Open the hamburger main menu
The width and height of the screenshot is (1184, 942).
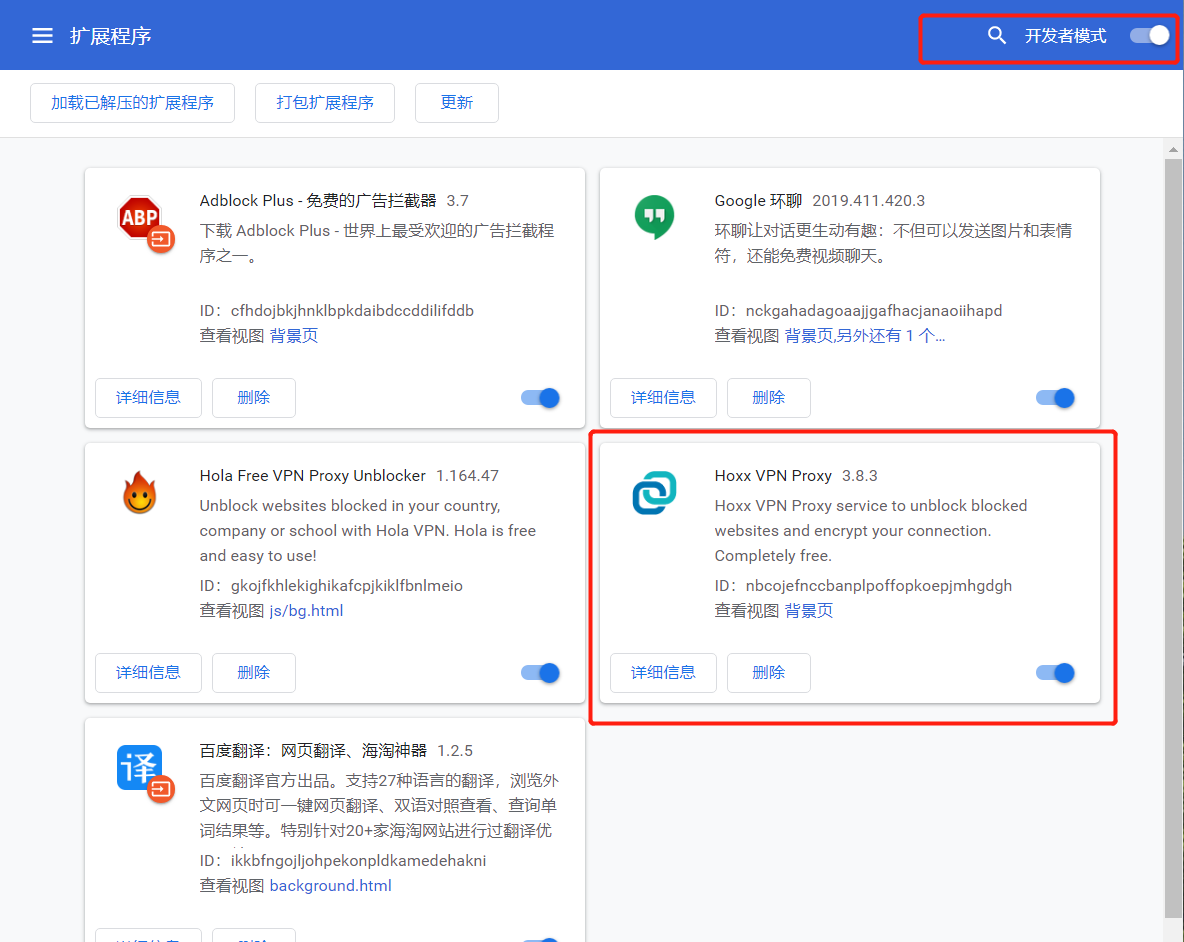pyautogui.click(x=42, y=35)
